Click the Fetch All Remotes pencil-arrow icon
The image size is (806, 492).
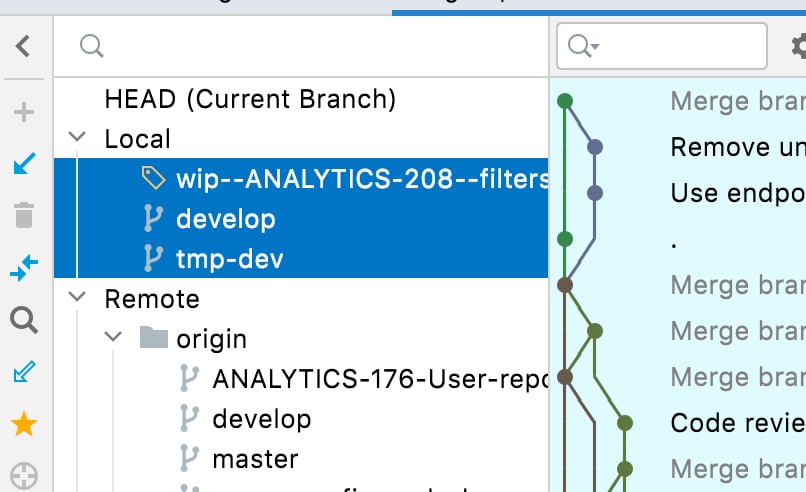[24, 372]
